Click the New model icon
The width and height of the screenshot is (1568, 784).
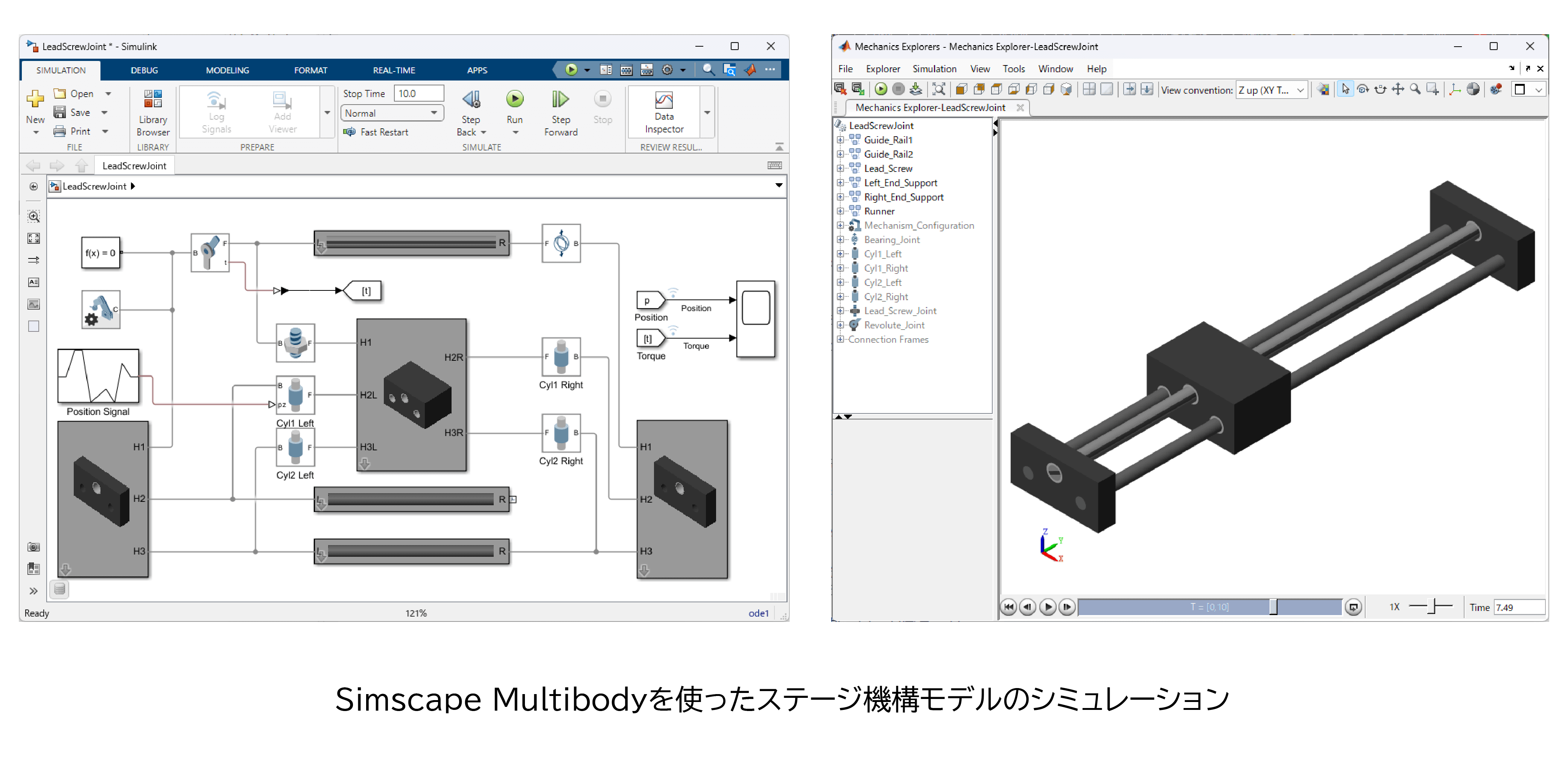pos(35,99)
